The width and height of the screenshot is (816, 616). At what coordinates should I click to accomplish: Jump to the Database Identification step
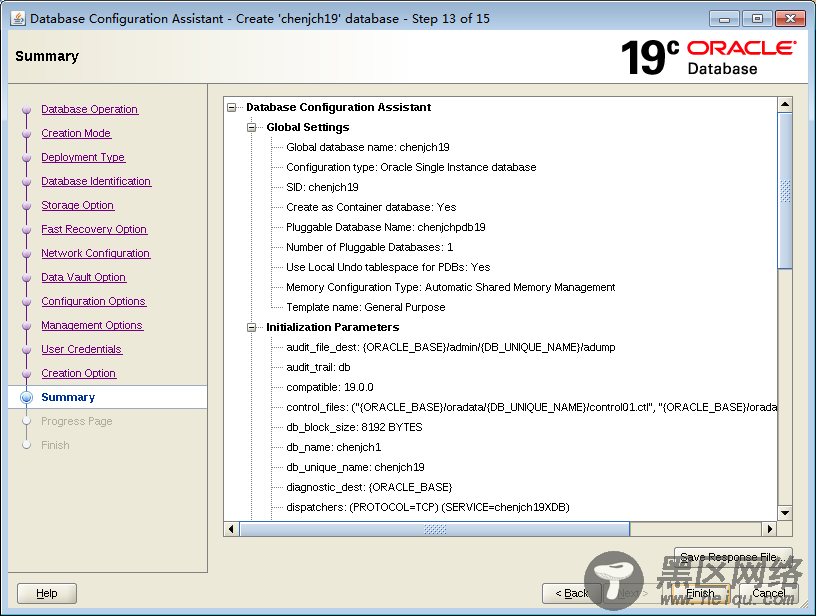pos(96,181)
